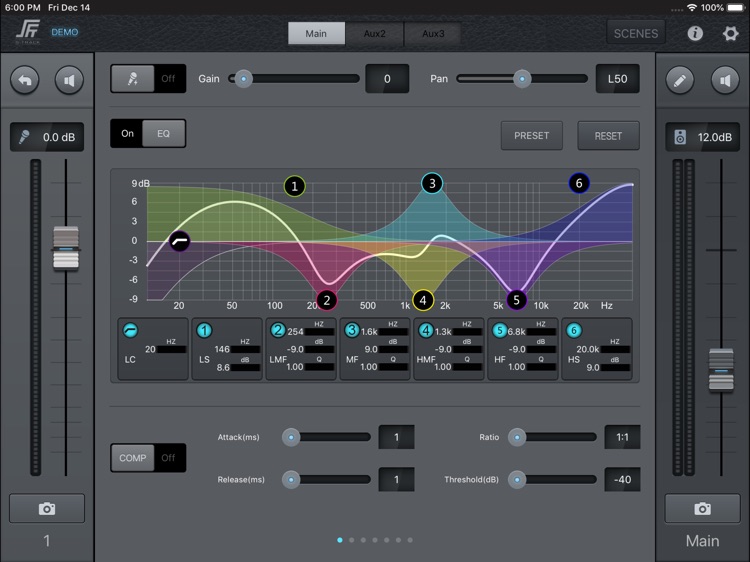Toggle the phantom power mic switch

point(148,78)
